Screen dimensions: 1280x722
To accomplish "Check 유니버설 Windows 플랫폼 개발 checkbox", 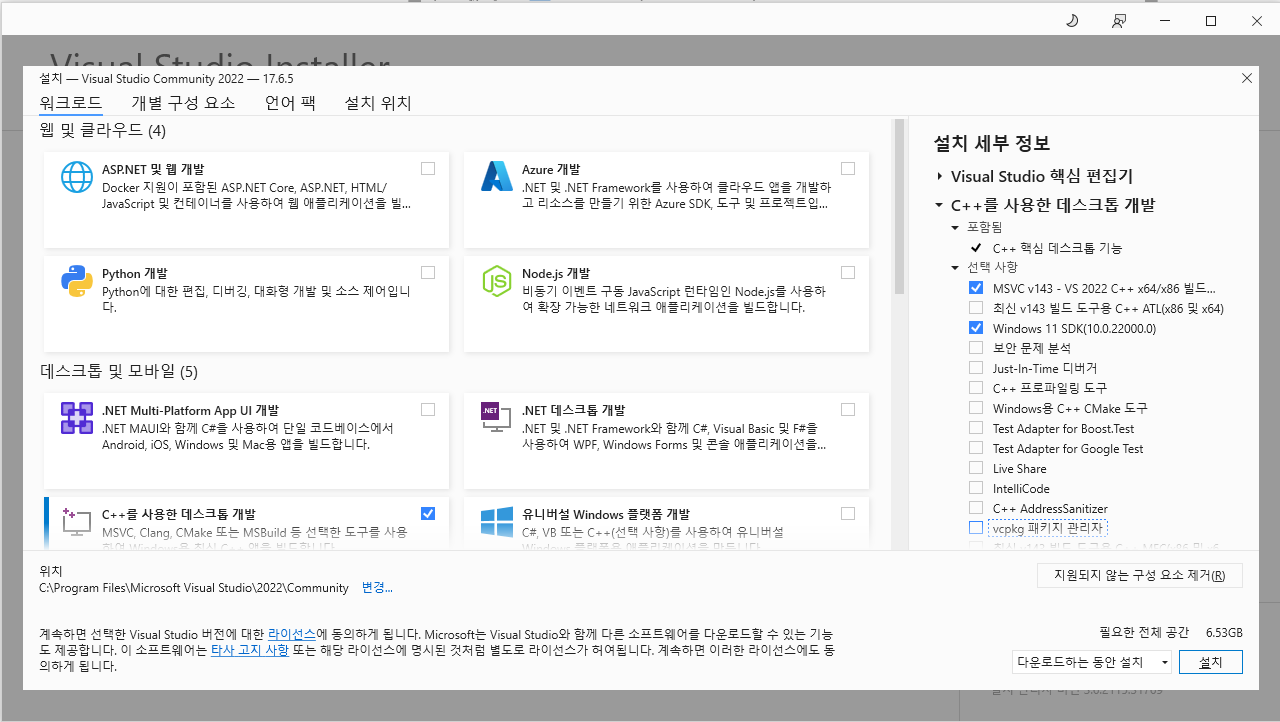I will 848,514.
